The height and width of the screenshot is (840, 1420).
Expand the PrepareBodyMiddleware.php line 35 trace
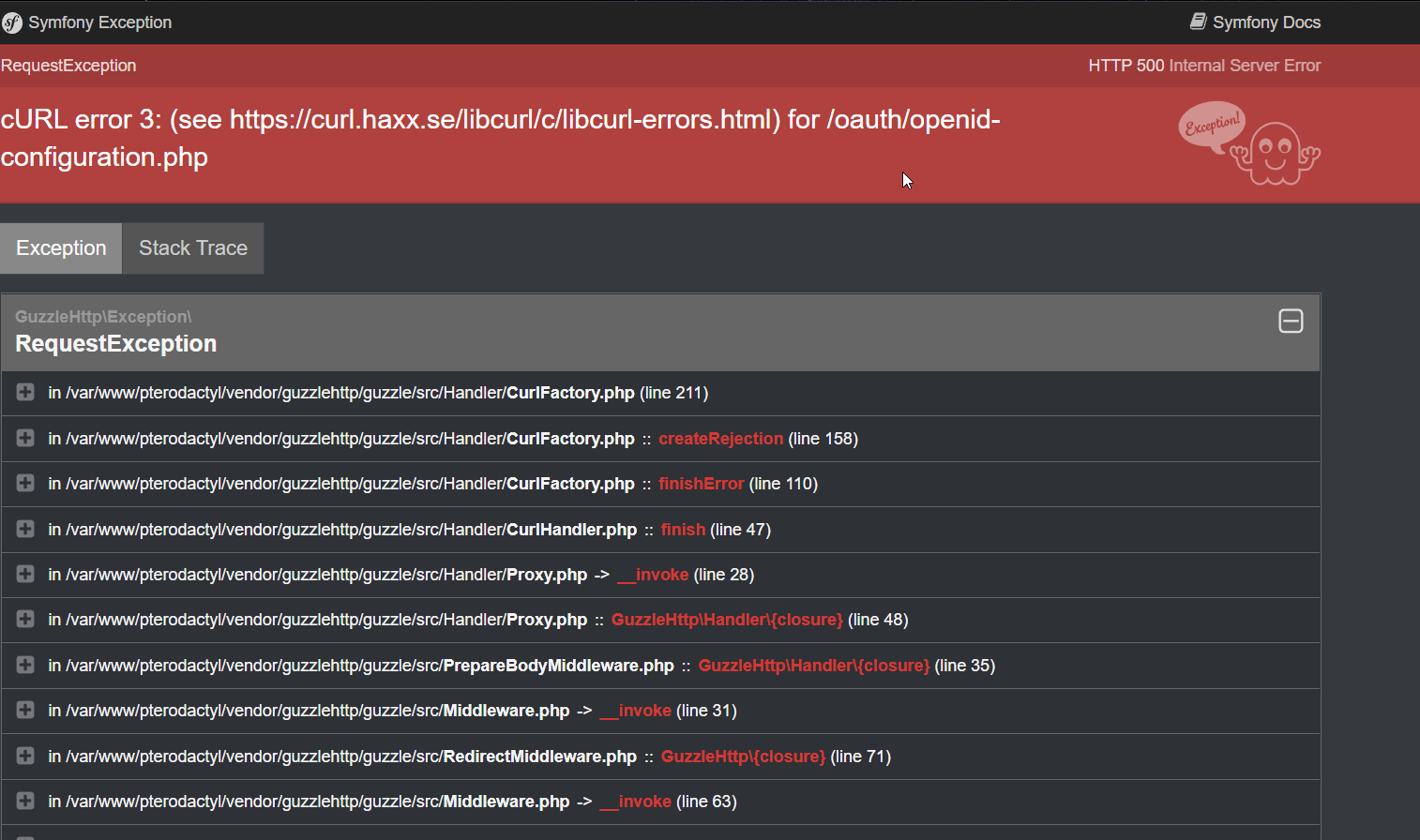point(25,665)
